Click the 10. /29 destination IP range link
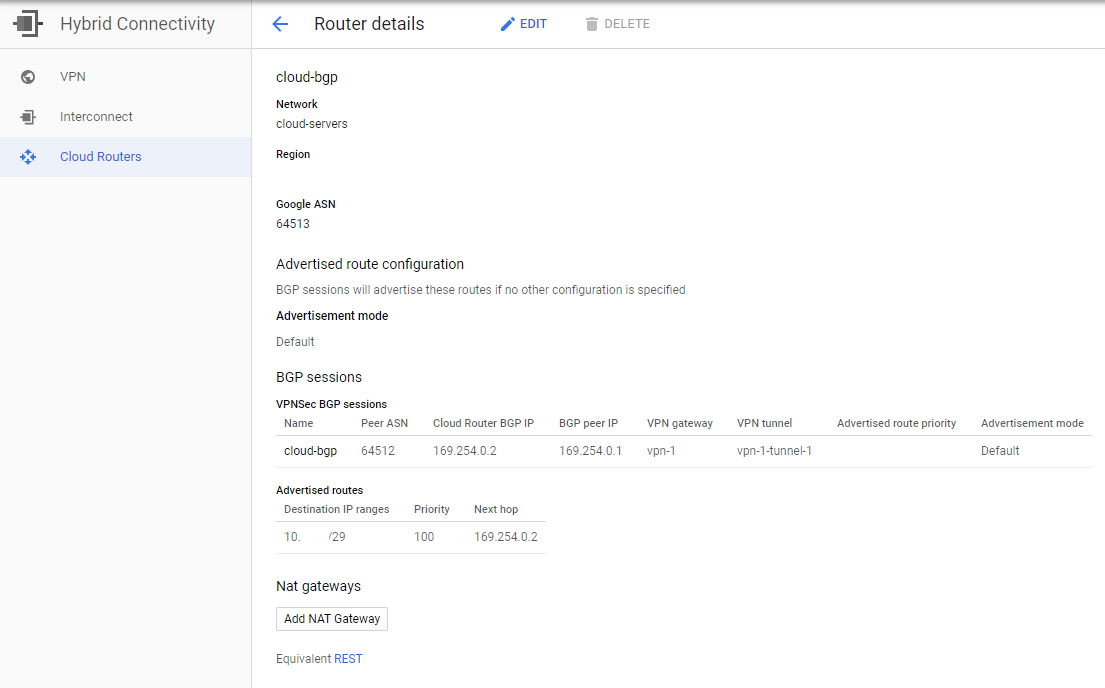Screen dimensions: 1105x688 coord(313,536)
